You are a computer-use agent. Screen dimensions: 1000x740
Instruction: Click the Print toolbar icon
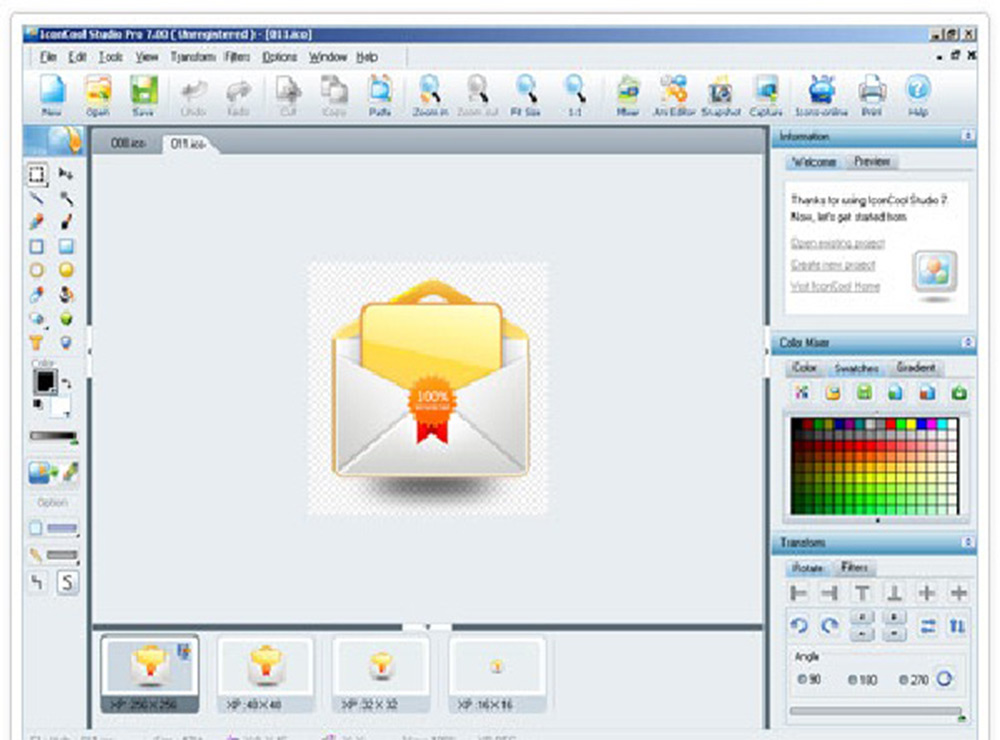coord(872,95)
